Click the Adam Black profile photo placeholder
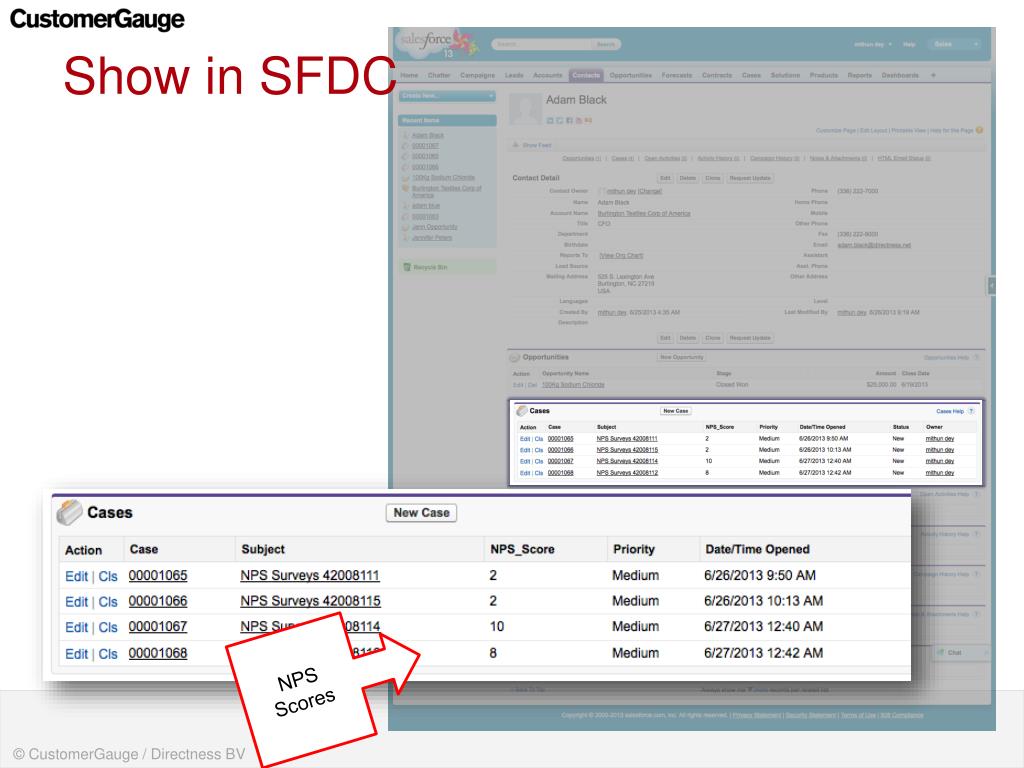The image size is (1024, 768). pyautogui.click(x=525, y=108)
